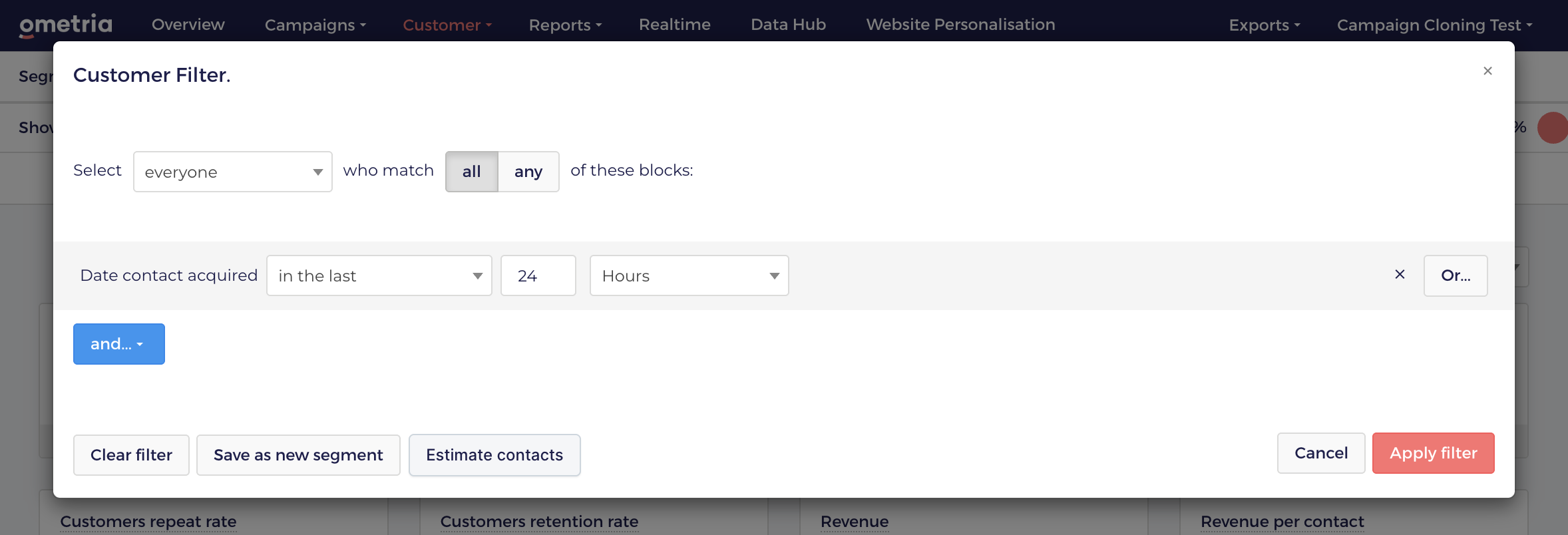1568x535 pixels.
Task: Click the 'Revenue' card heading
Action: (x=855, y=522)
